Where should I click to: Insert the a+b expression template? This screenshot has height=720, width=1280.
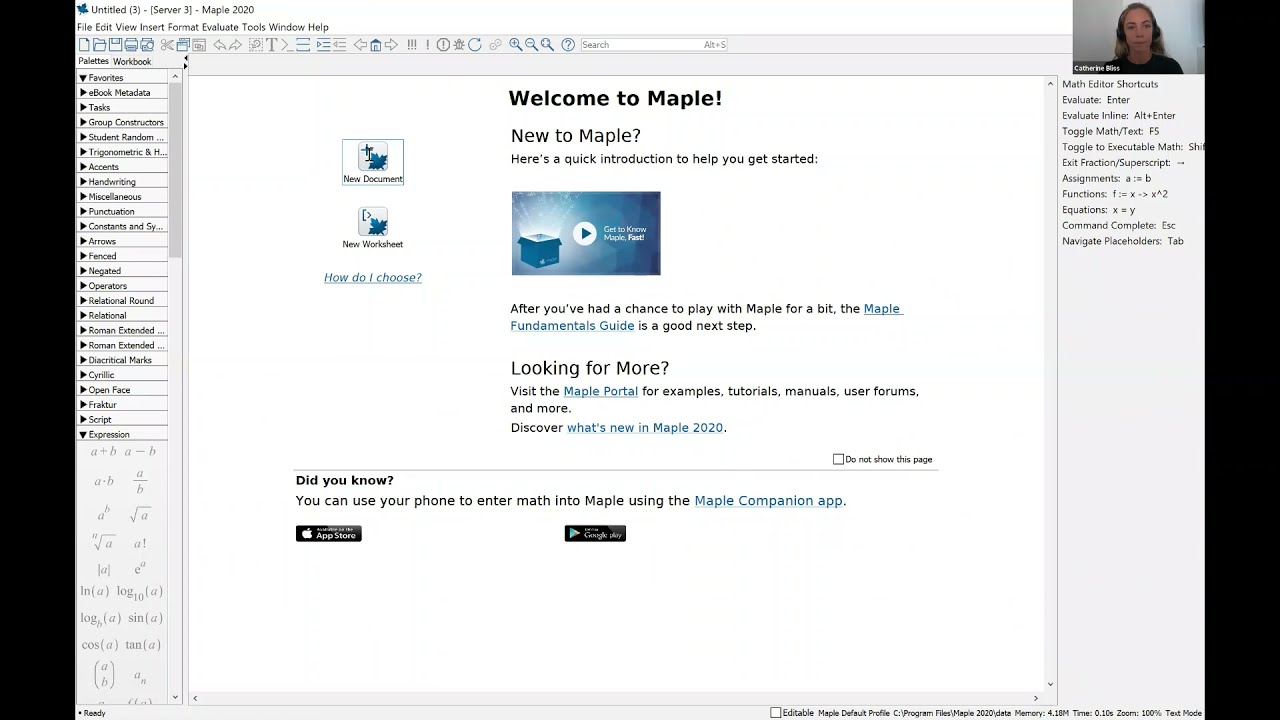click(x=103, y=452)
